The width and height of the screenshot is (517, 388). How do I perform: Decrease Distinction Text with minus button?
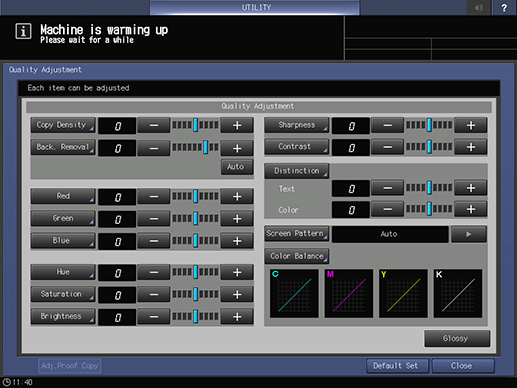(387, 188)
